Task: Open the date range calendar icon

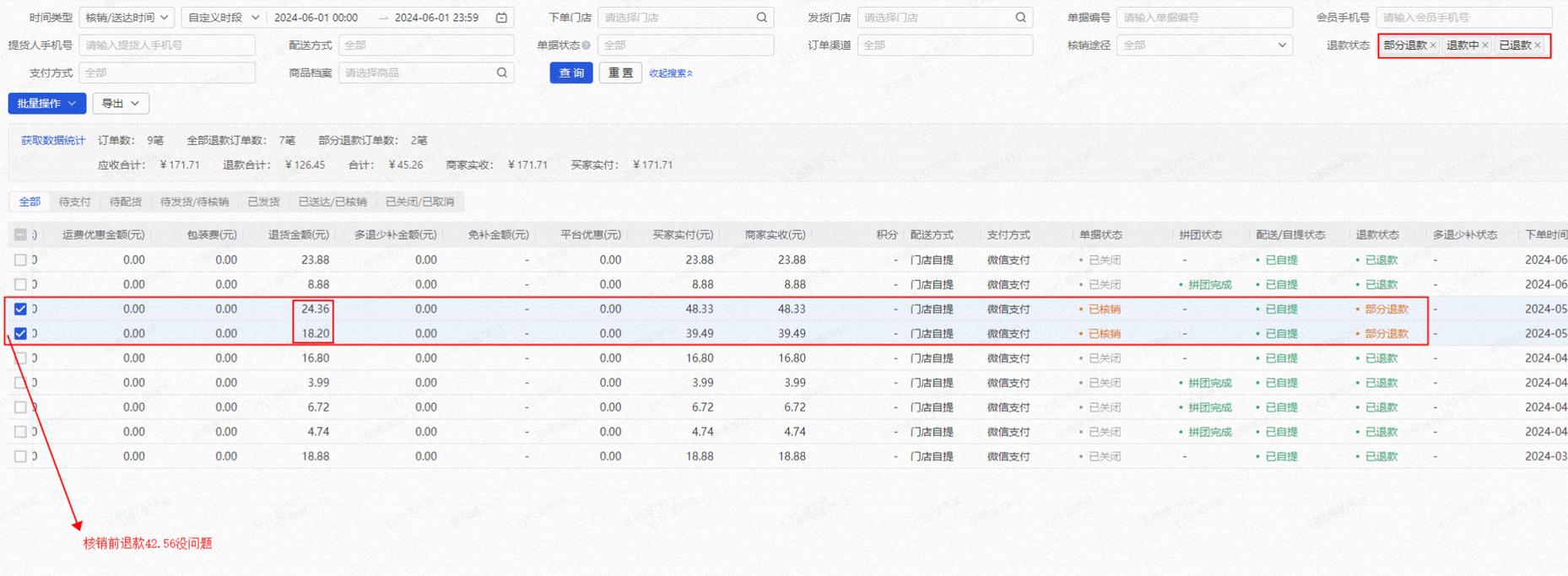Action: (501, 18)
